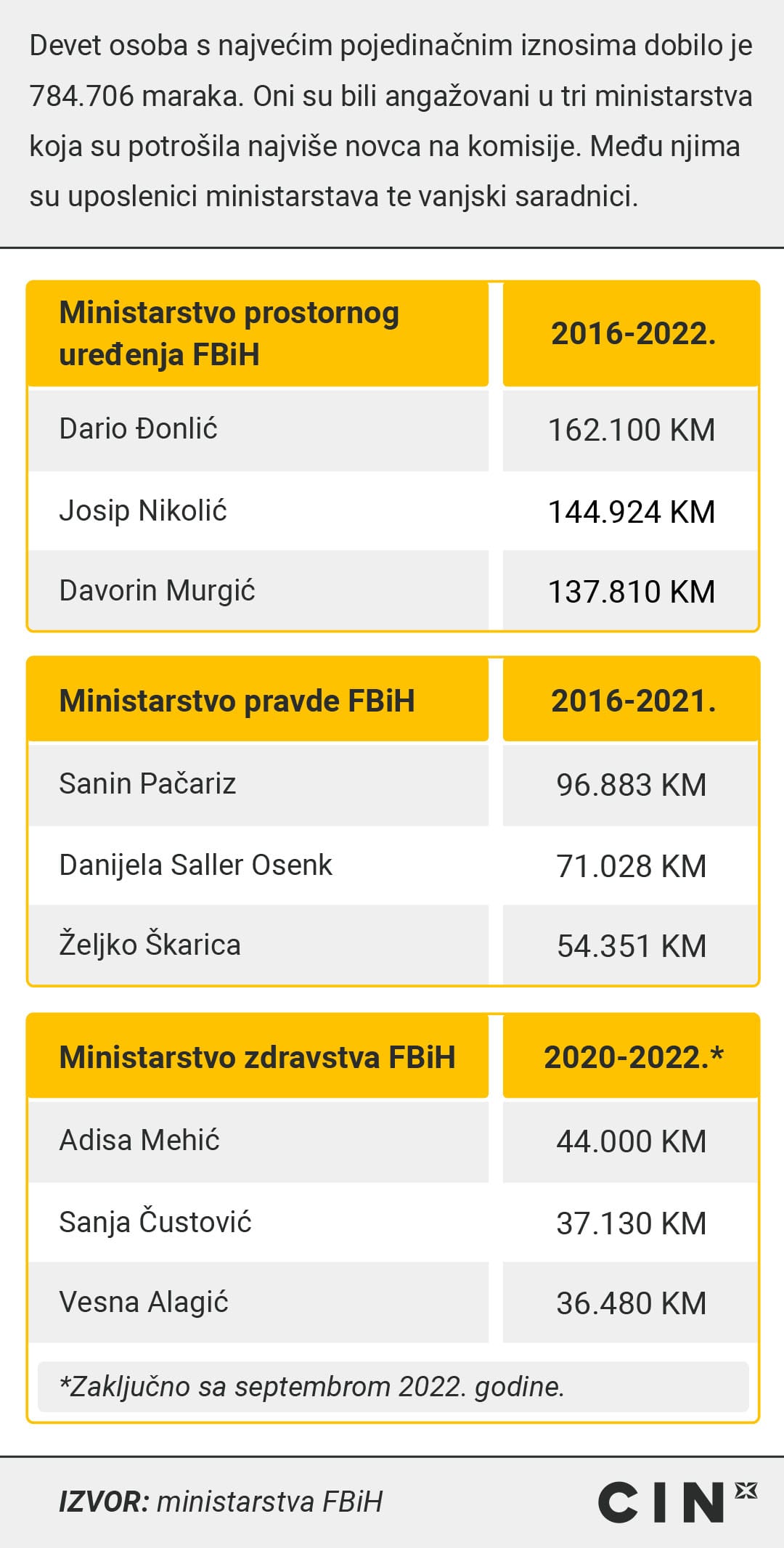The height and width of the screenshot is (1548, 784).
Task: Click the intro paragraph mentioning 784.706 maraka
Action: click(391, 121)
